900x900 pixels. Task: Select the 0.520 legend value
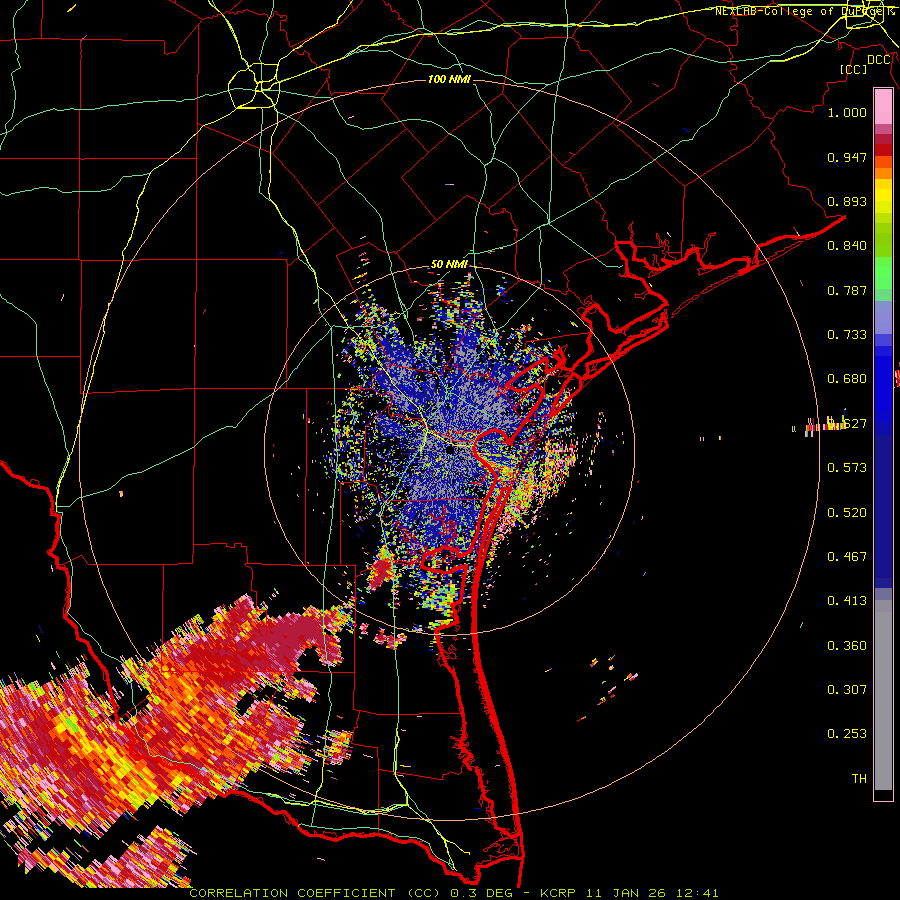coord(847,513)
